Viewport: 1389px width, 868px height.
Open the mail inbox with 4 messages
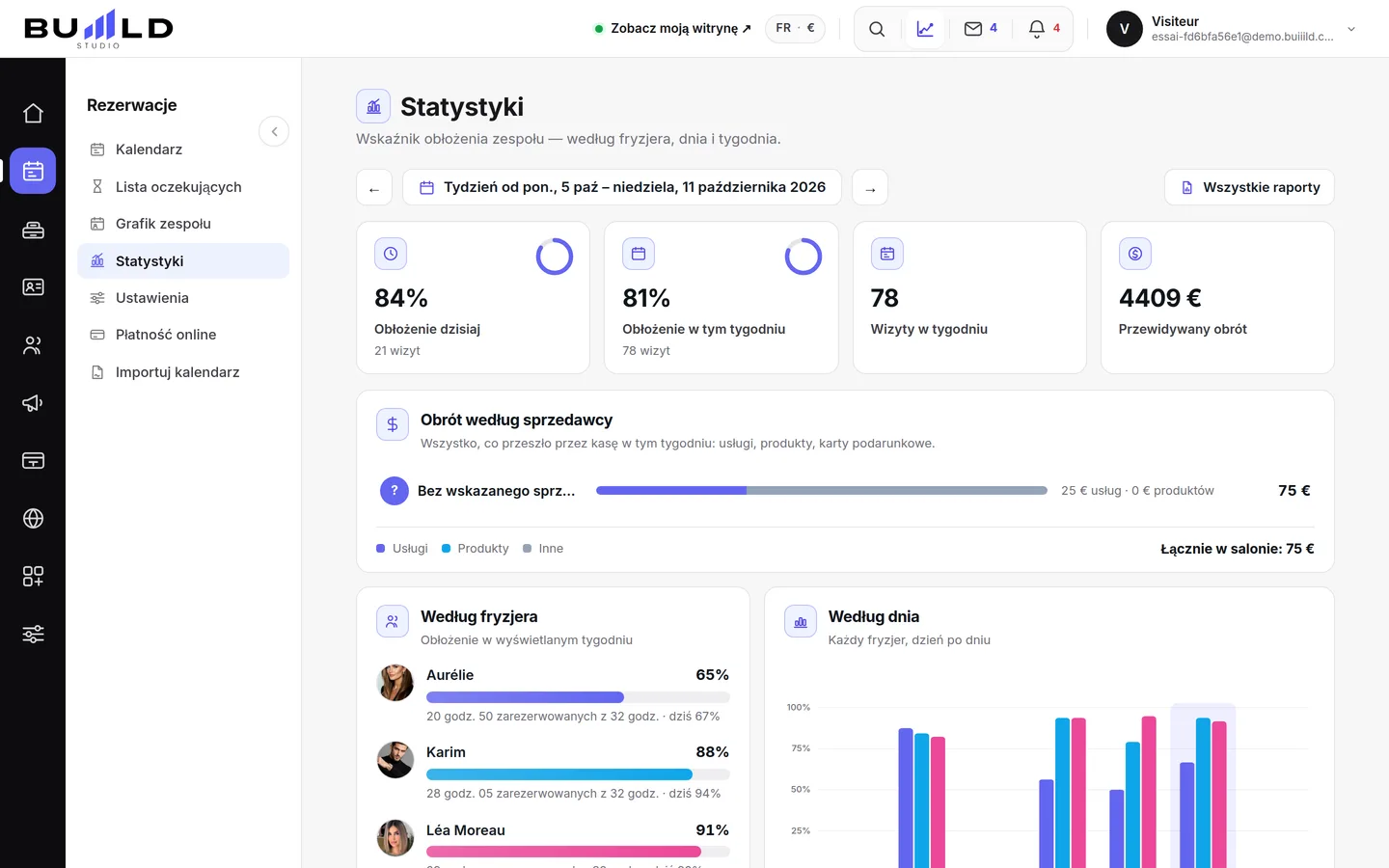point(981,29)
